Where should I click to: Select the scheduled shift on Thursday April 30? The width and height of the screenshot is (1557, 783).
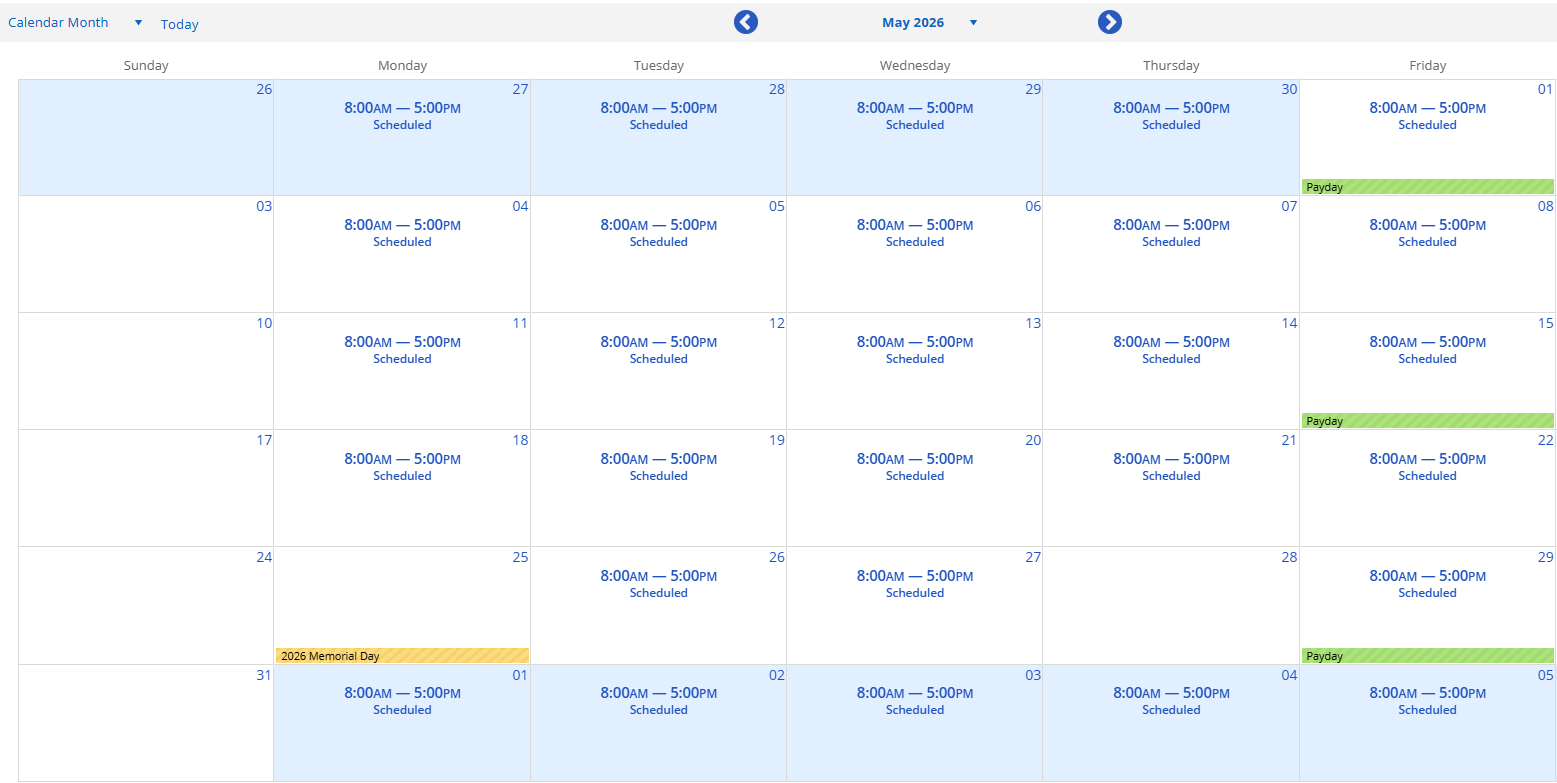tap(1171, 116)
